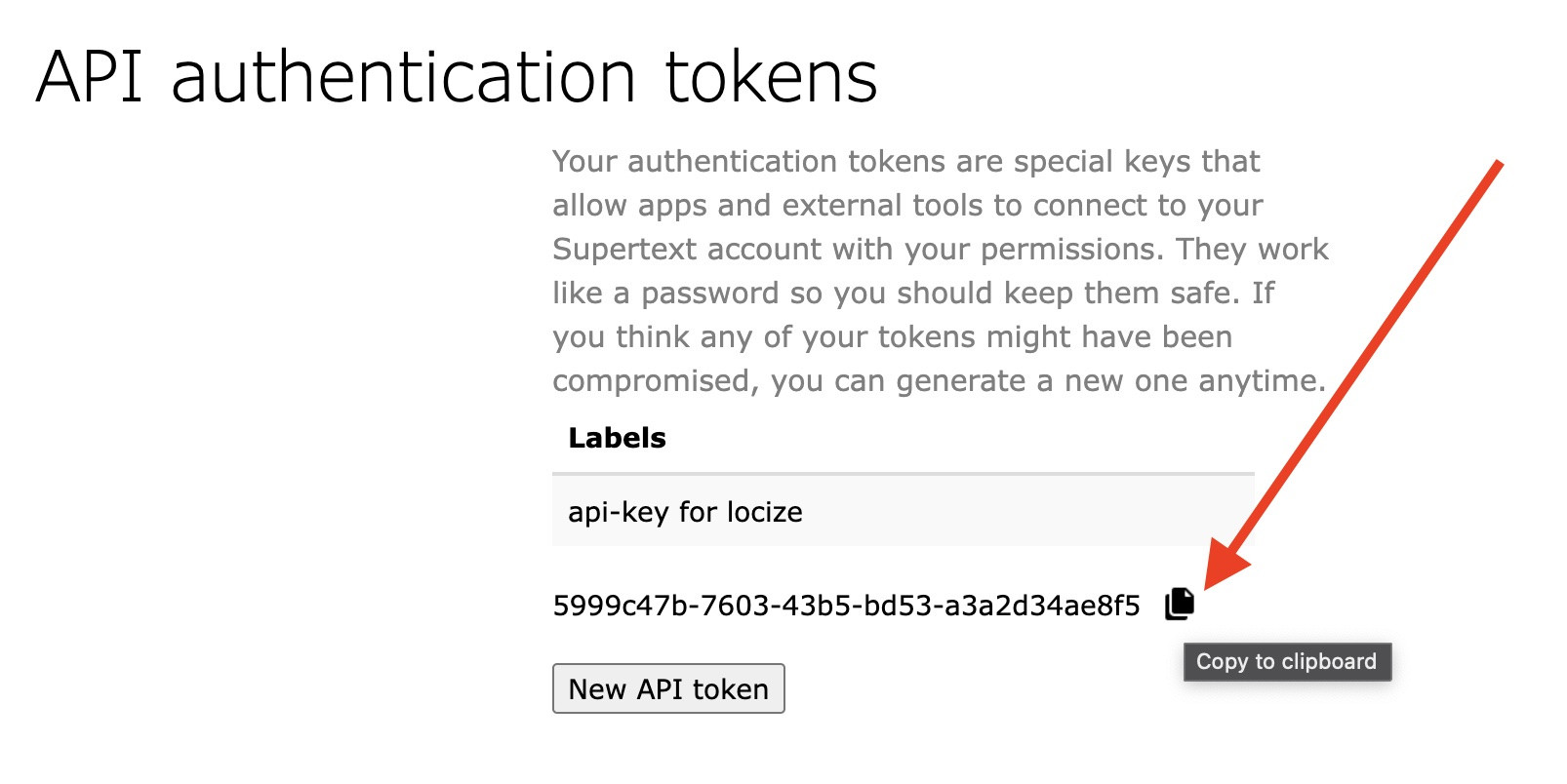Click the "API authentication tokens" page heading
1567x784 pixels.
point(457,77)
